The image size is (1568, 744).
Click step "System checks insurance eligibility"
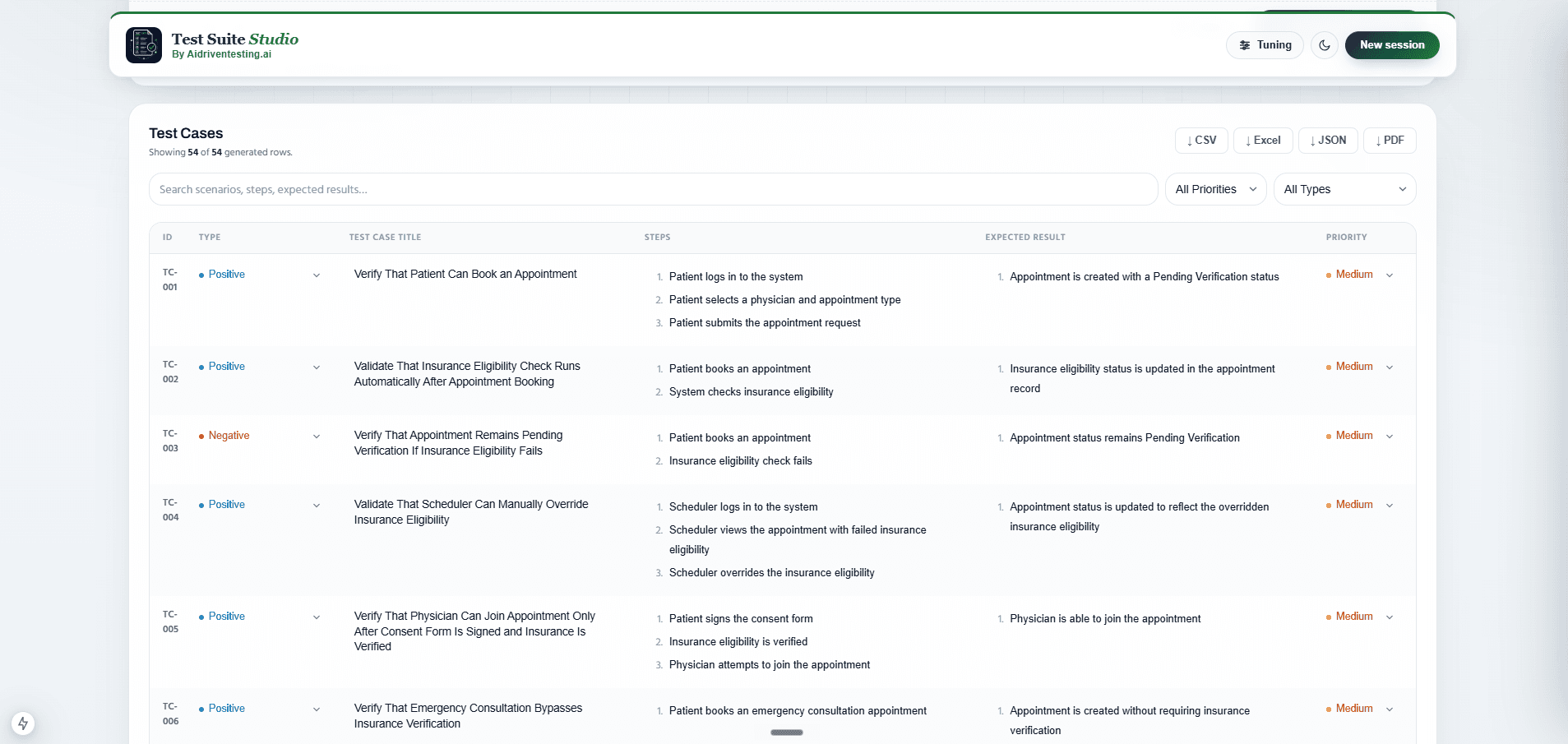pos(751,392)
